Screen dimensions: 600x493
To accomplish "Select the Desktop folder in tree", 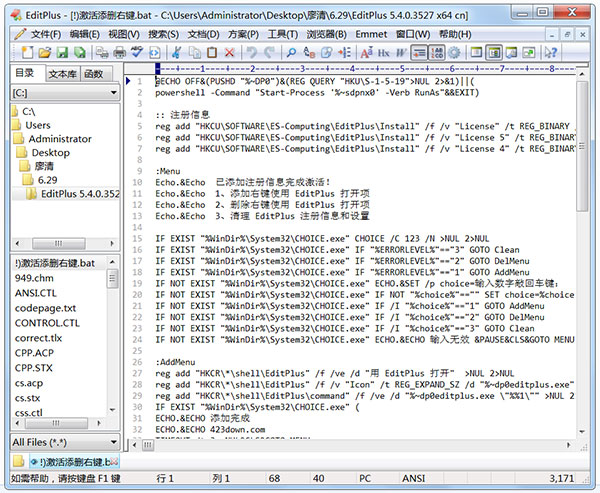I will (43, 153).
